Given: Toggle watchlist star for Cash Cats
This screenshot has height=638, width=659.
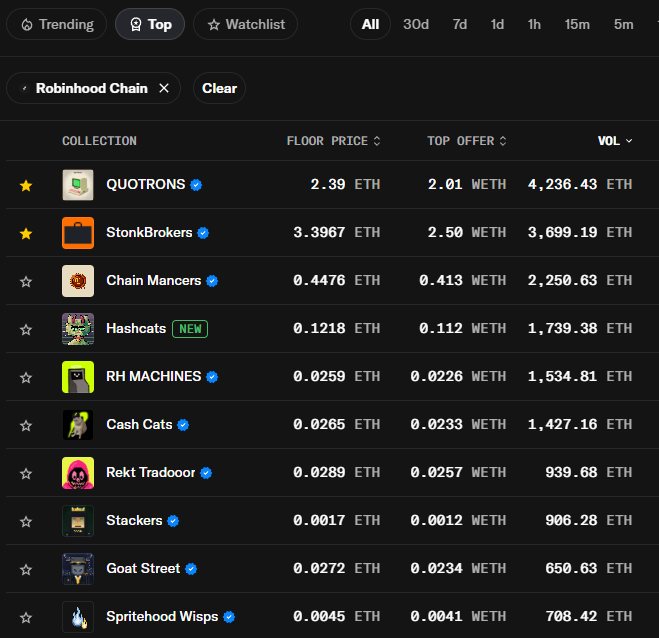Looking at the screenshot, I should pyautogui.click(x=26, y=425).
